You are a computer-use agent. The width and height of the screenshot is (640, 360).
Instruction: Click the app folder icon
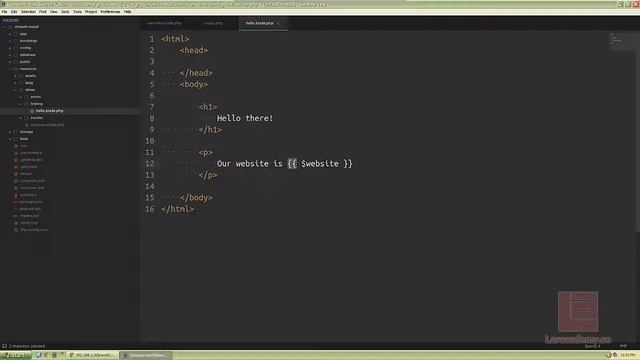click(16, 34)
